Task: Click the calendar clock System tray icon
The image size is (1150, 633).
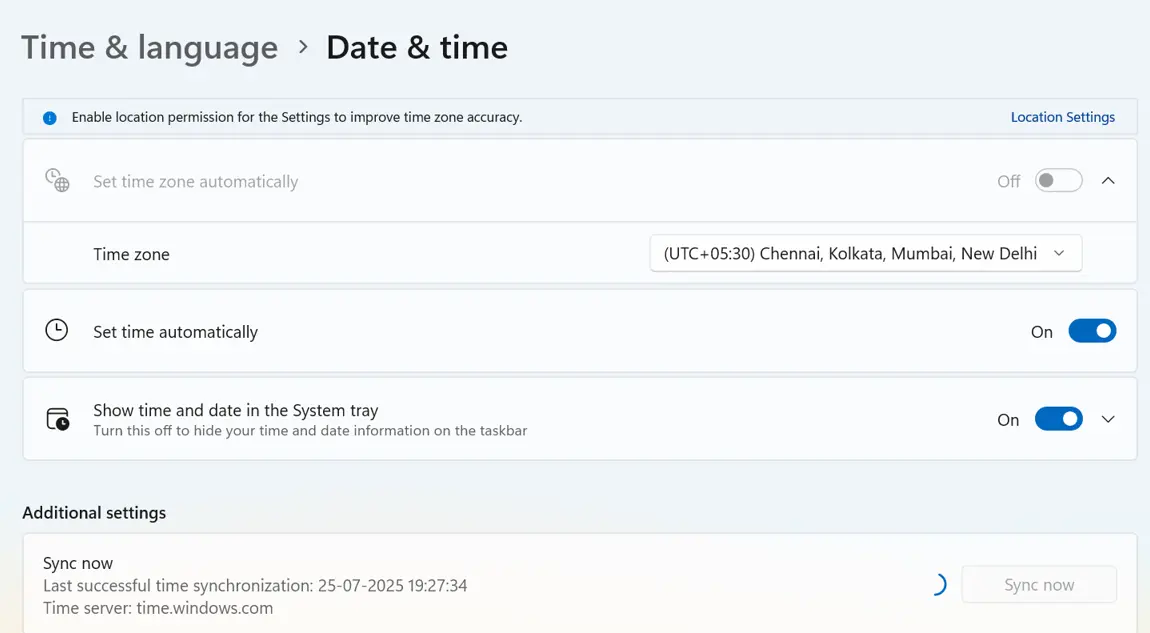Action: pos(58,419)
